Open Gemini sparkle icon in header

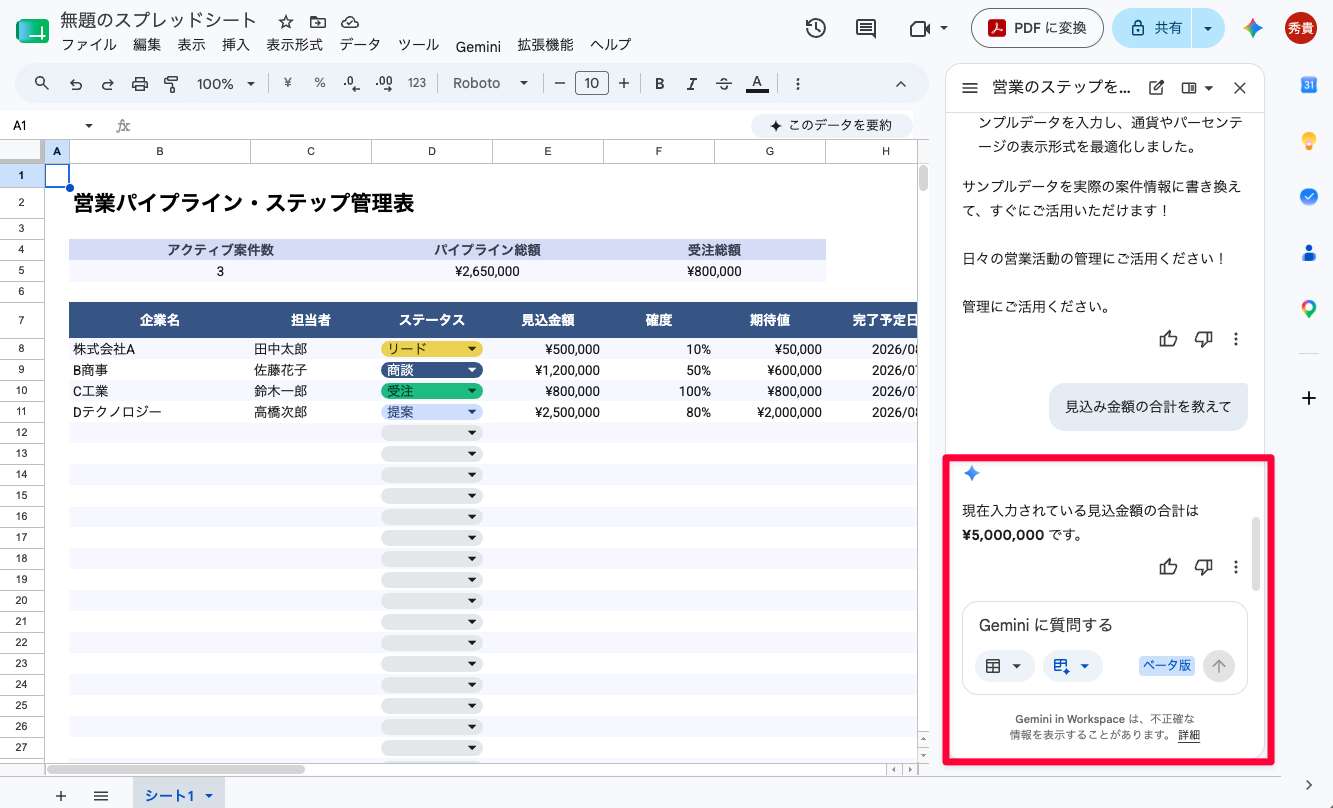coord(1253,28)
